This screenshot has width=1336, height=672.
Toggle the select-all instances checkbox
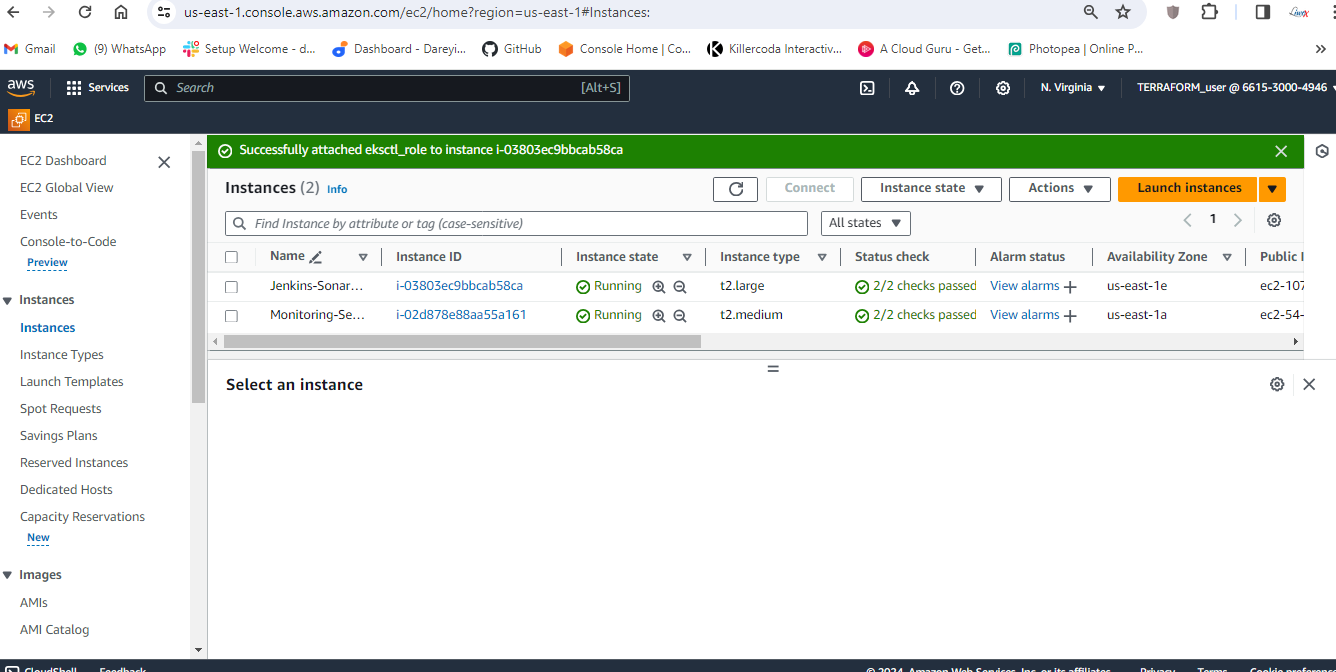(x=232, y=257)
